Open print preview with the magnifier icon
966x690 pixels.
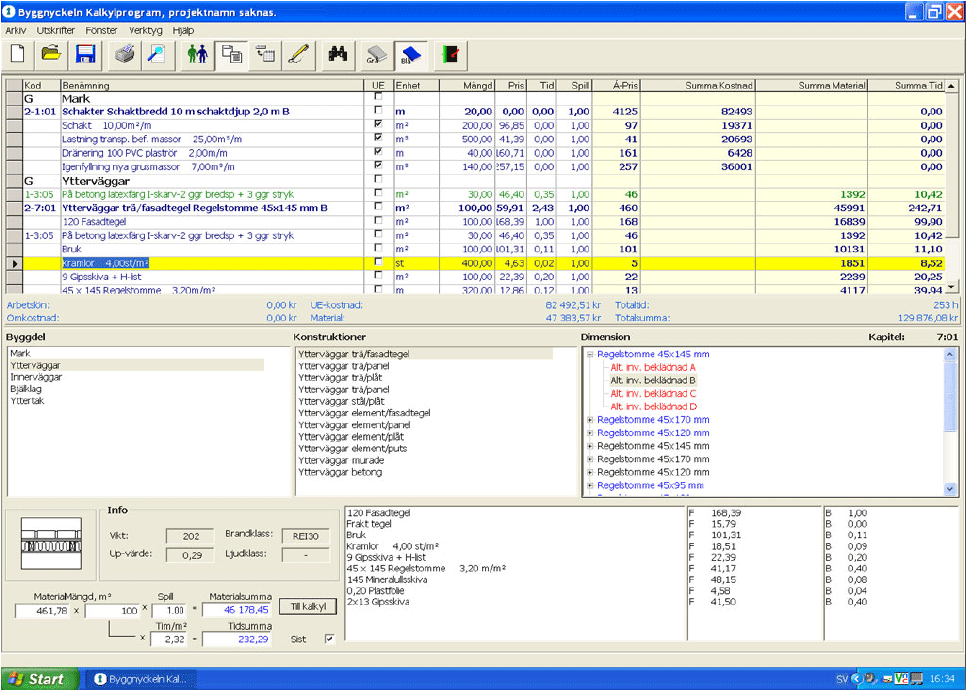click(156, 54)
